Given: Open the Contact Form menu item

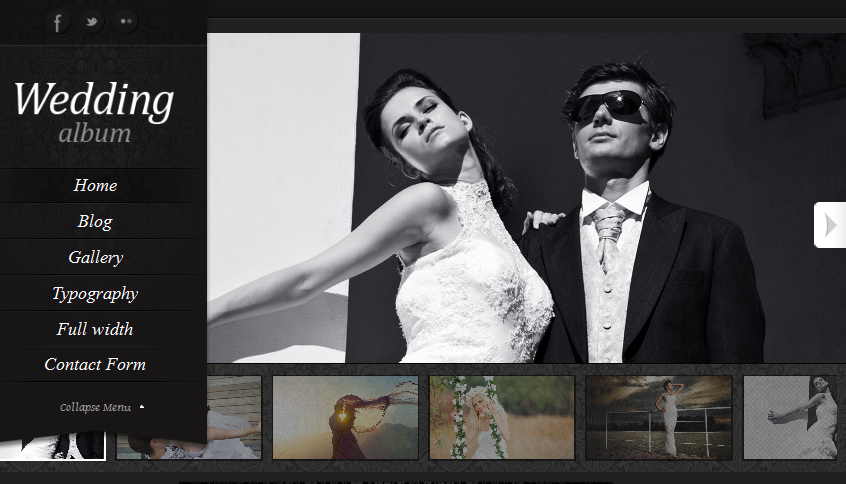Looking at the screenshot, I should (x=95, y=365).
